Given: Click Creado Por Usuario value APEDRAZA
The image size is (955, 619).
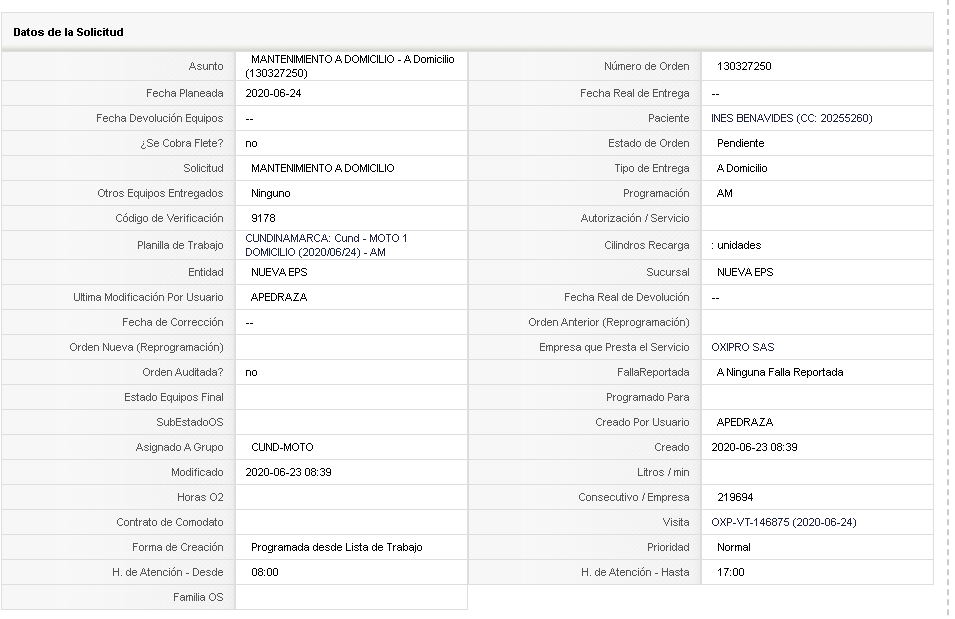Looking at the screenshot, I should pyautogui.click(x=744, y=422).
